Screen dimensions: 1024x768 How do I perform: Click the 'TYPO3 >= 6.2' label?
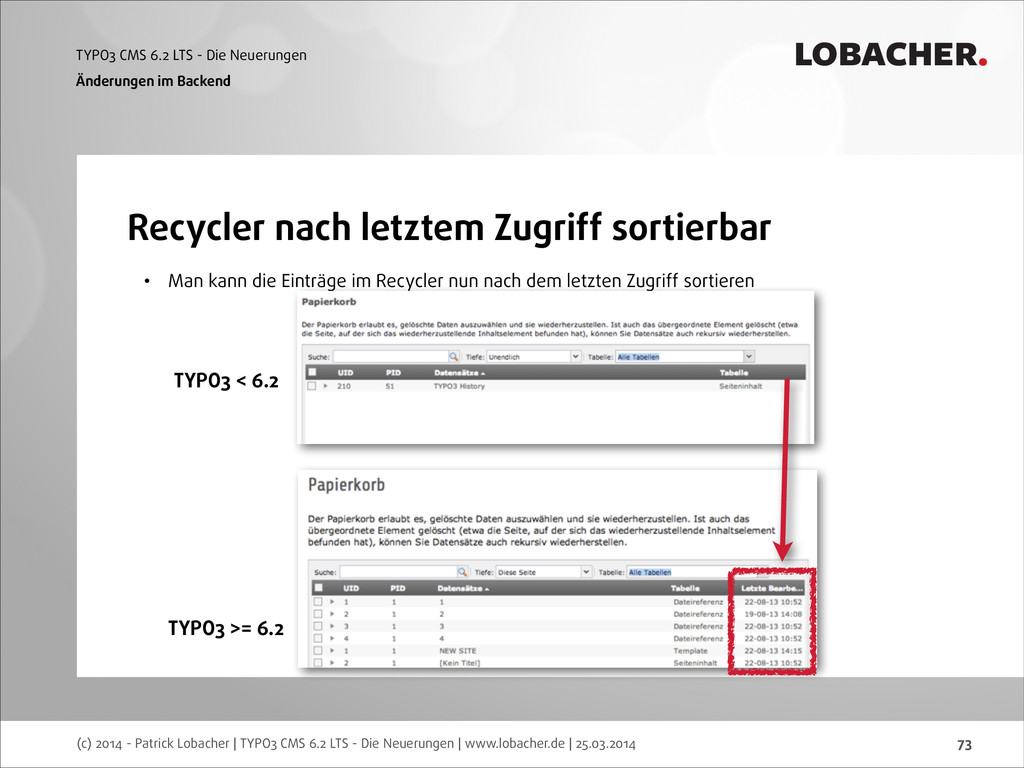[x=226, y=628]
